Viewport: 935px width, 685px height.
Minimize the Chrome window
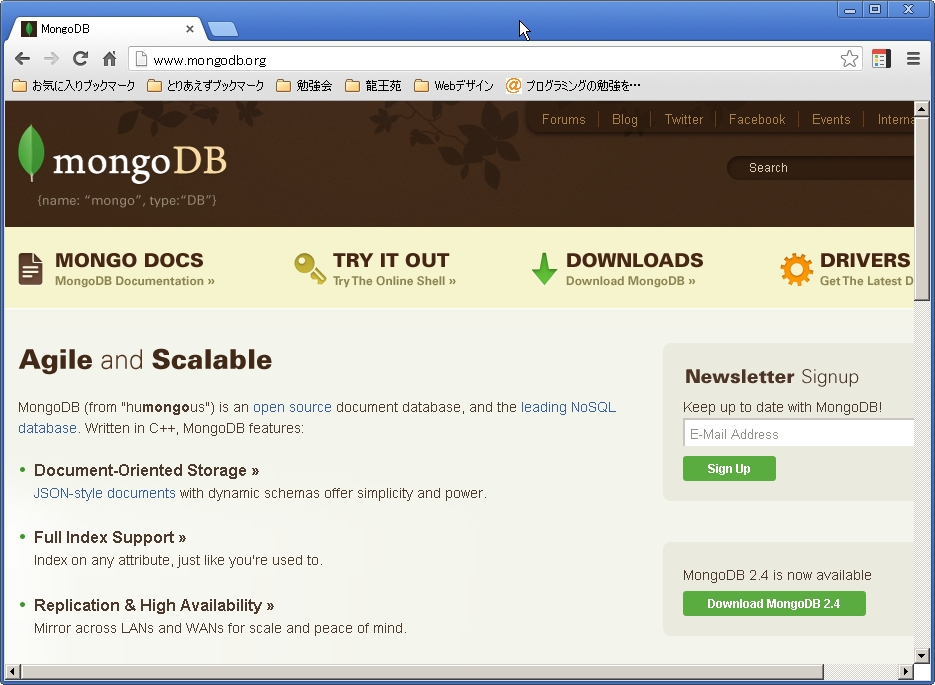click(x=850, y=10)
